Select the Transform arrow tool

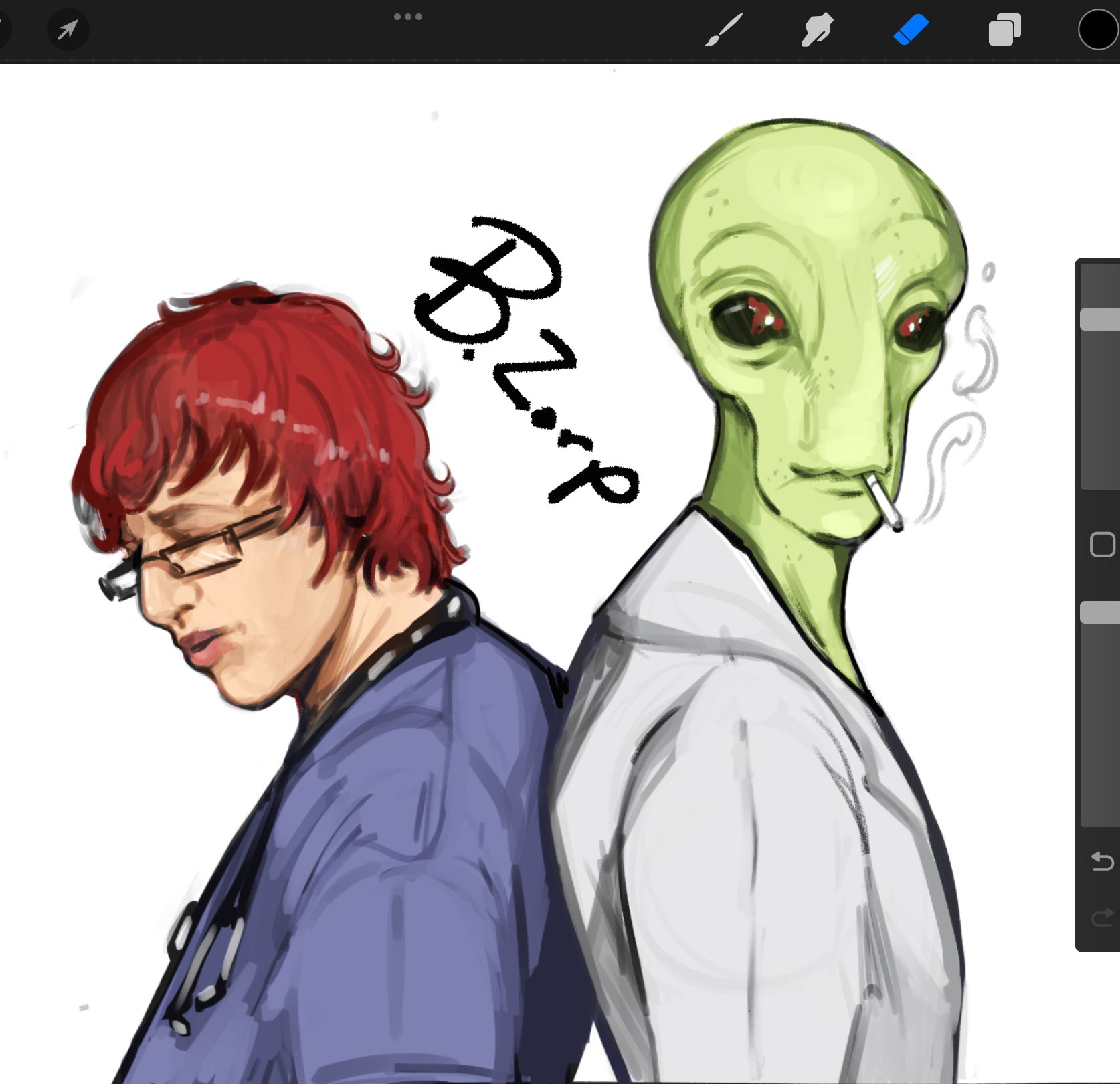[68, 29]
